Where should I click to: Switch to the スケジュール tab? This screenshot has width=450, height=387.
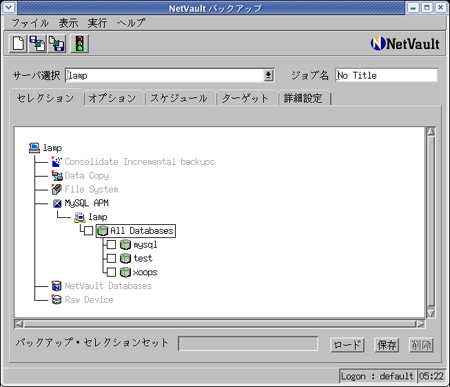179,98
